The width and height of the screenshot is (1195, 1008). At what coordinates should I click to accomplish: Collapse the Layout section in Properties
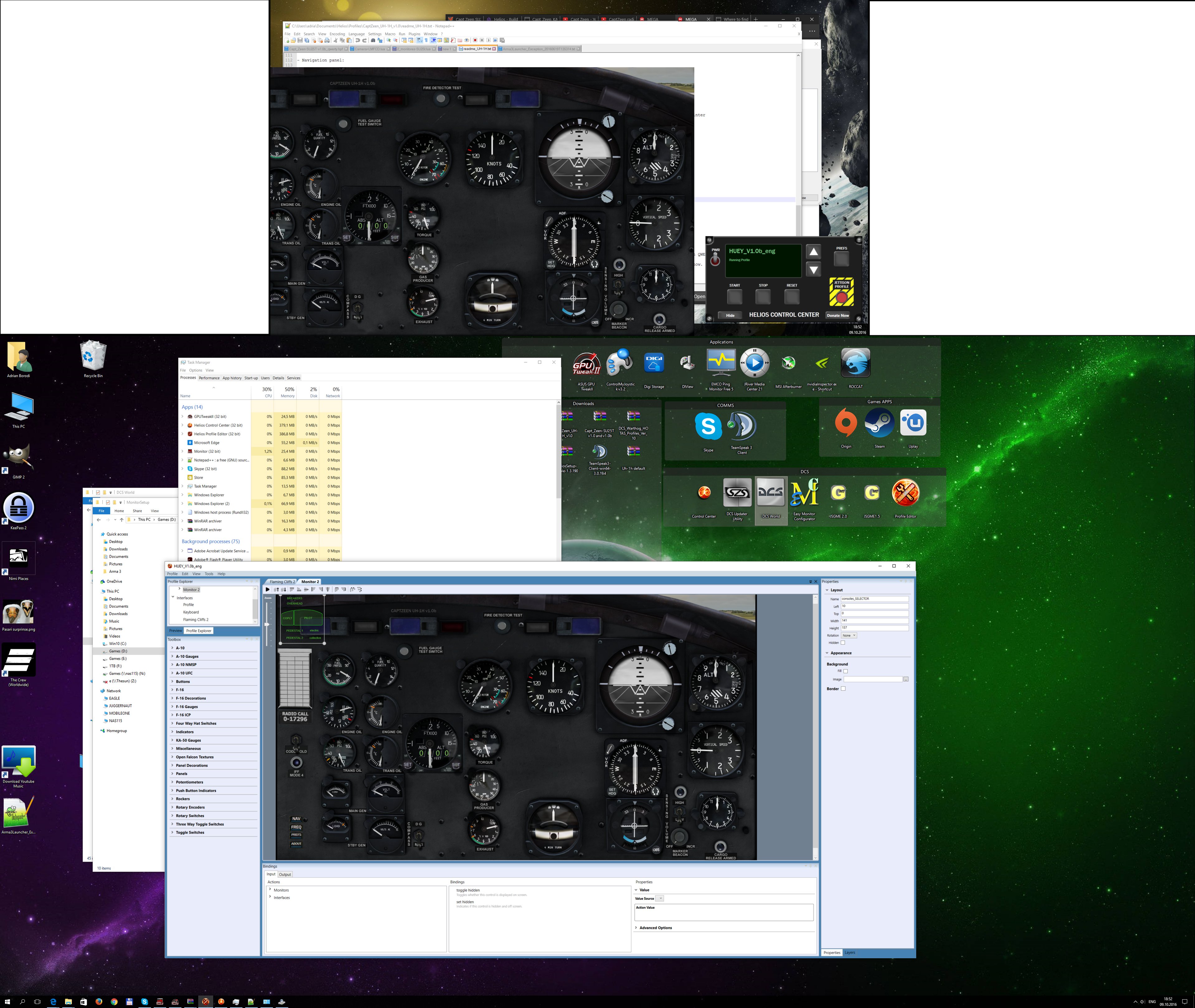(x=827, y=590)
